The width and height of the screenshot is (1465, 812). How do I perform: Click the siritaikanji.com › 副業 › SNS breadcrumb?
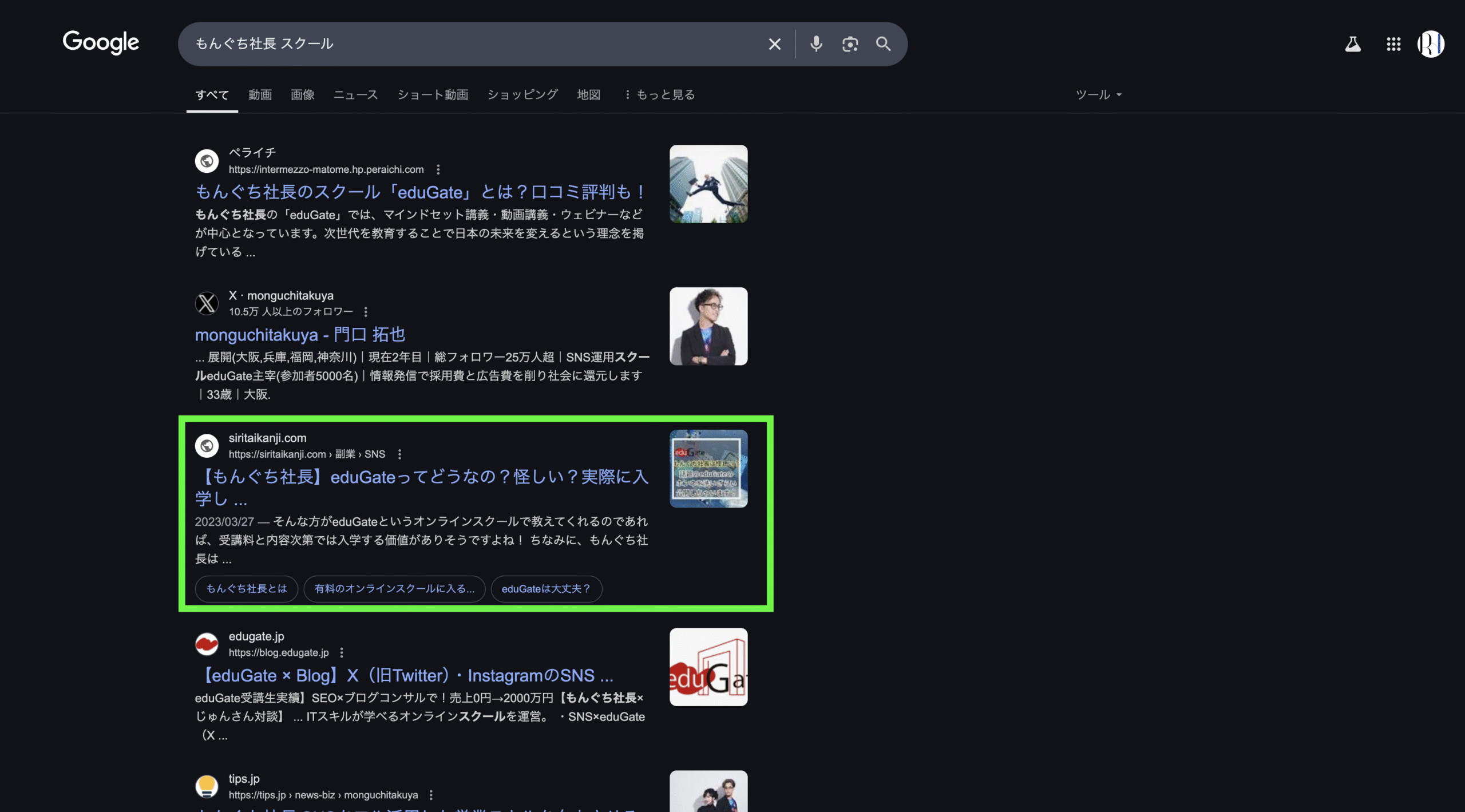click(x=307, y=454)
